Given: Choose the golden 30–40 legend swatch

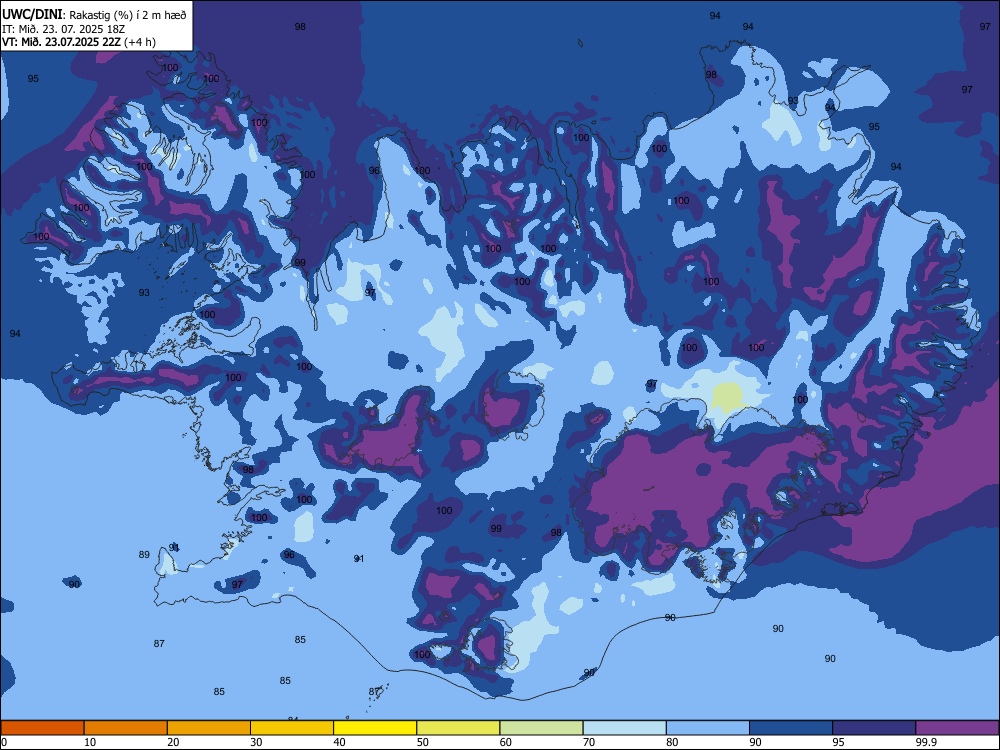Looking at the screenshot, I should click(x=292, y=728).
